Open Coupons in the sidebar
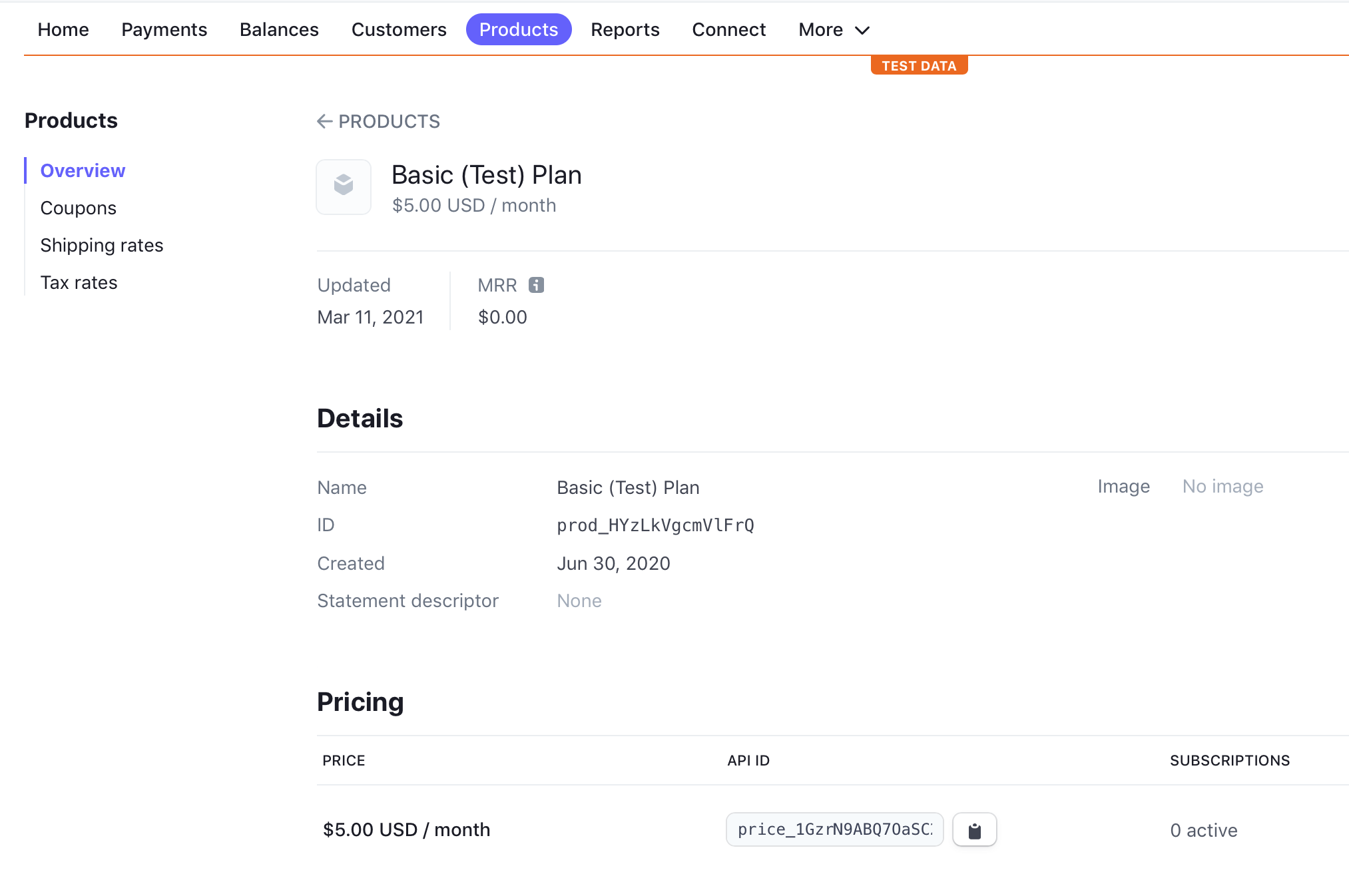The image size is (1349, 896). click(x=78, y=208)
